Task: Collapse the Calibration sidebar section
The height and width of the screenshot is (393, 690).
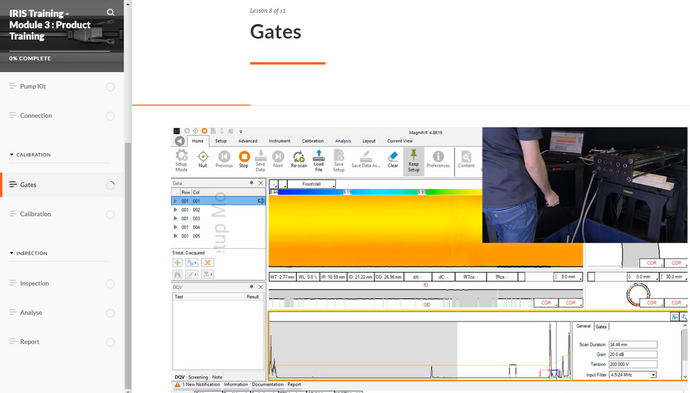Action: coord(30,155)
